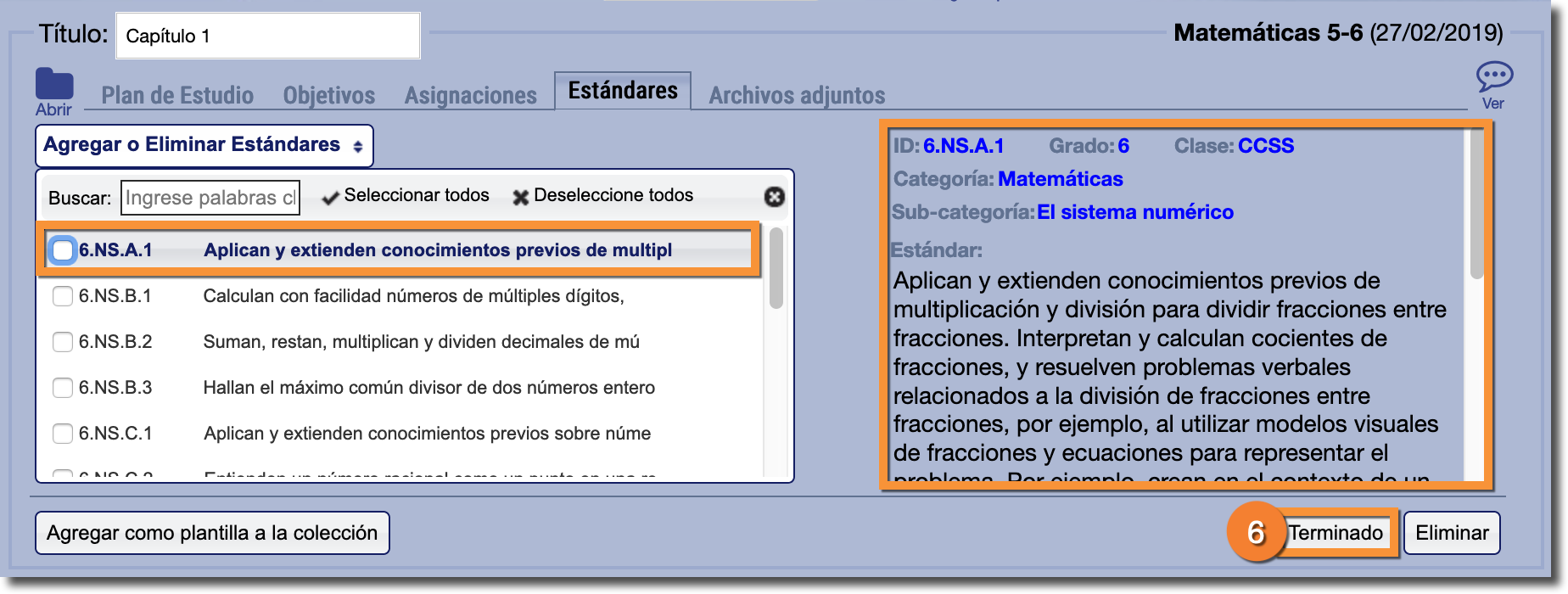This screenshot has height=594, width=1568.
Task: Go to the Asignaciones tab
Action: (470, 95)
